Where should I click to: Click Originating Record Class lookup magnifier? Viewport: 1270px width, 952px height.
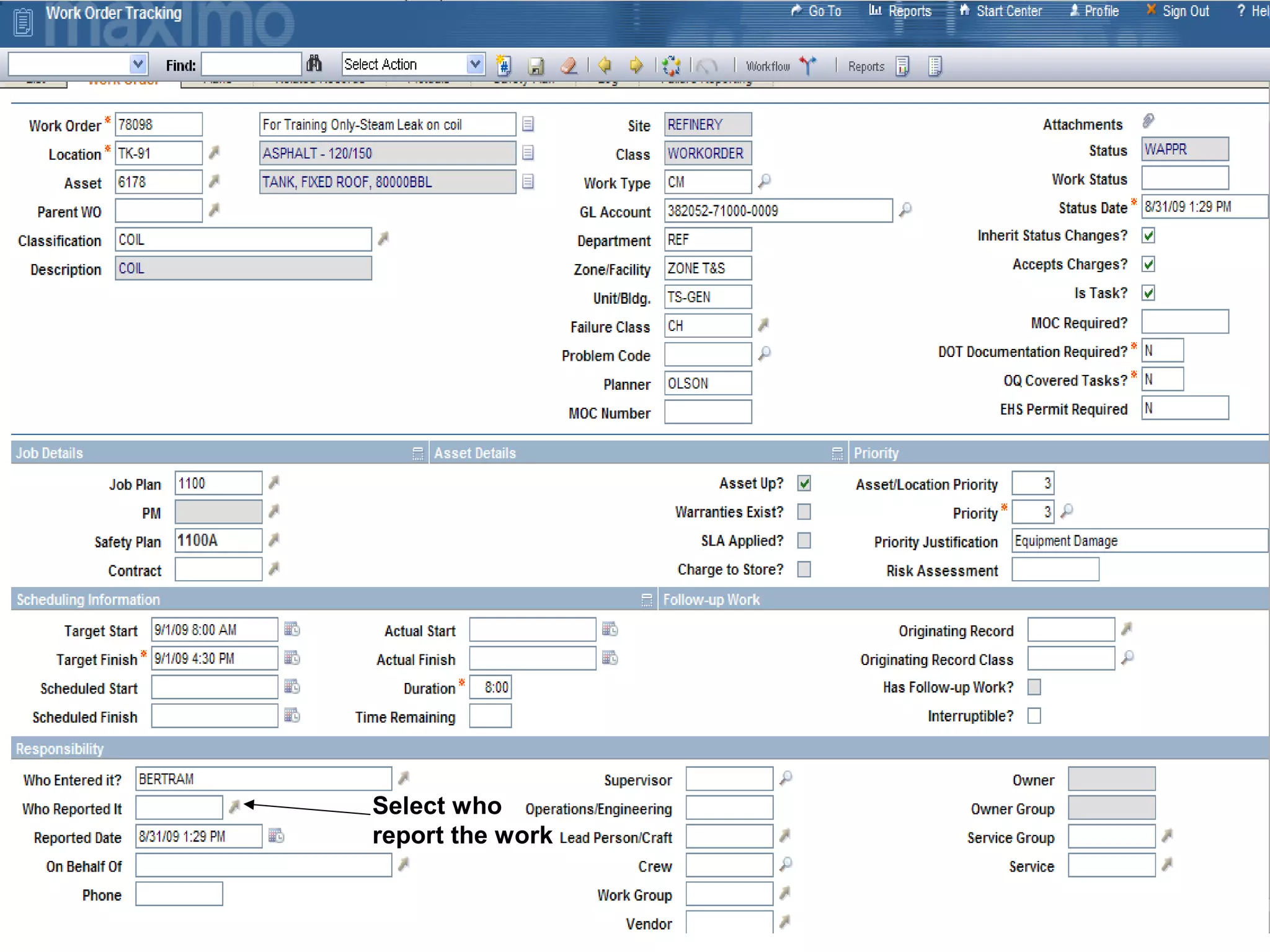pyautogui.click(x=1128, y=658)
